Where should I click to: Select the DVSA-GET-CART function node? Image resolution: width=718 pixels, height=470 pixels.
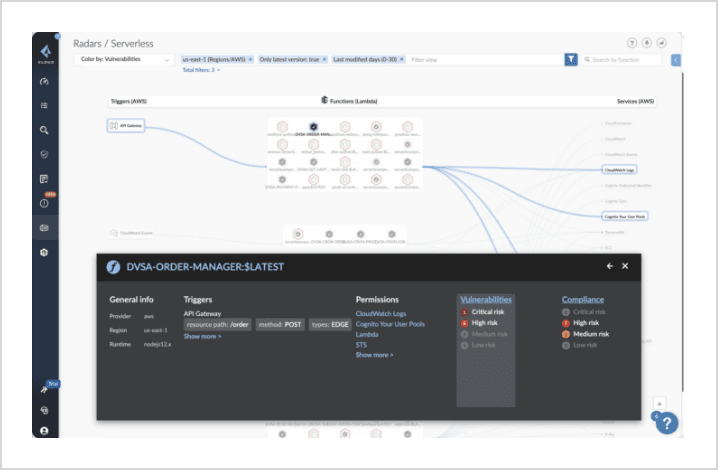[x=313, y=164]
